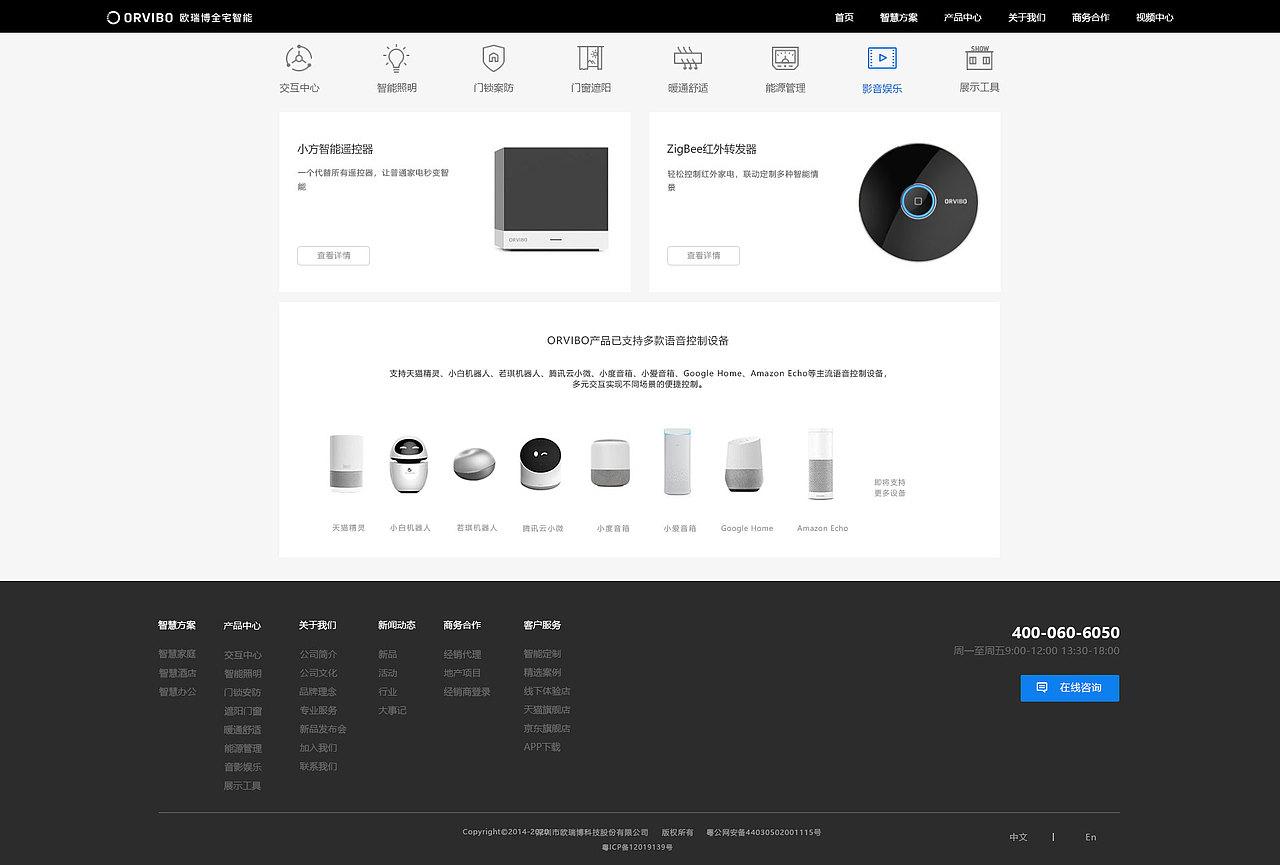Open 精选案例 footer link
The image size is (1280, 865).
(542, 673)
